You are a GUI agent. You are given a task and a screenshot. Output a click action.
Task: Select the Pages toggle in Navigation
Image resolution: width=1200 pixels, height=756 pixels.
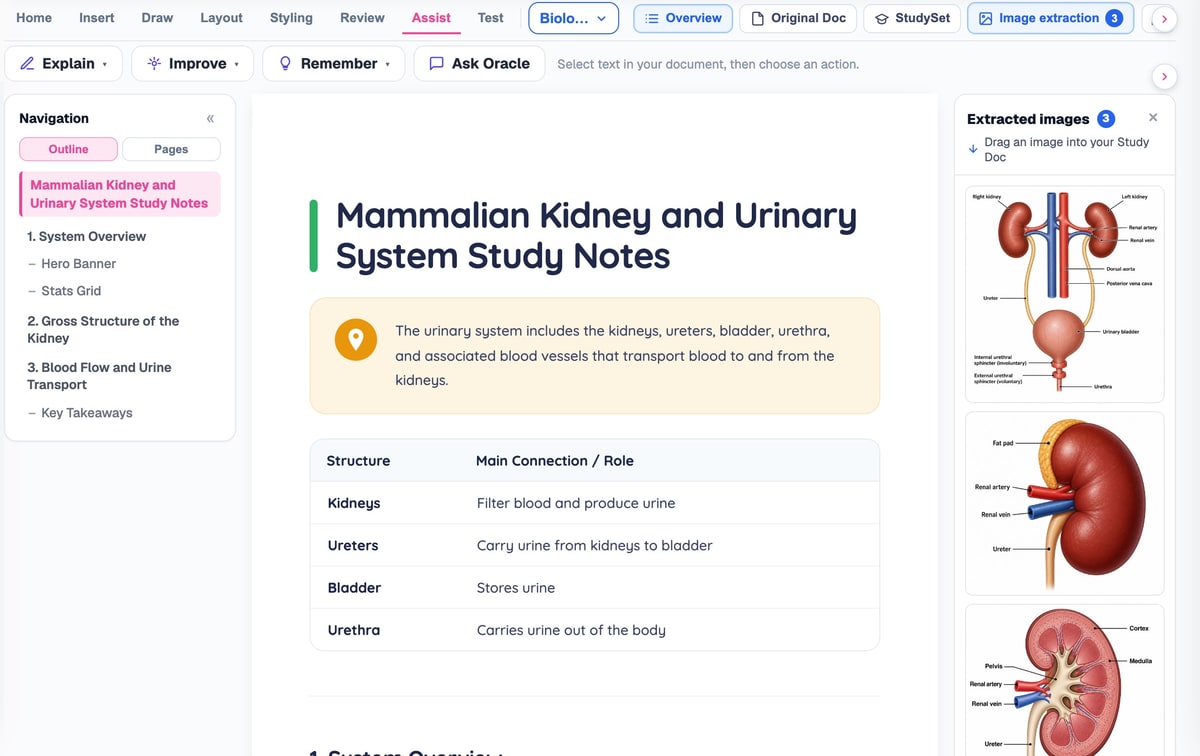coord(171,149)
